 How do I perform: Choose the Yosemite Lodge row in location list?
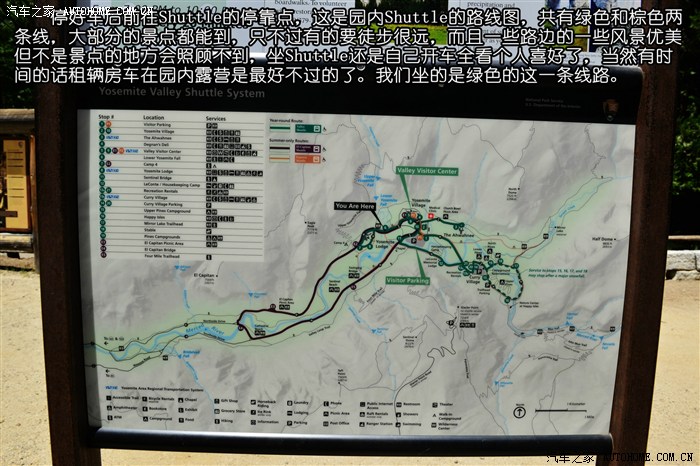(x=159, y=170)
